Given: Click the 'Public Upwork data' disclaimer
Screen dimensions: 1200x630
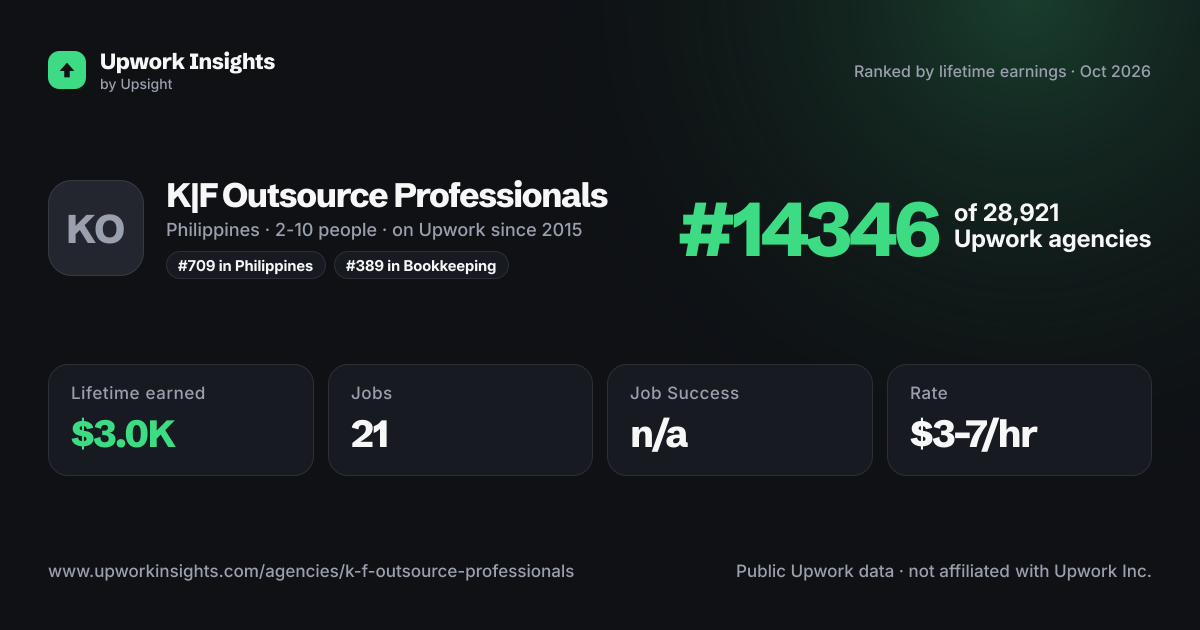Looking at the screenshot, I should 944,571.
